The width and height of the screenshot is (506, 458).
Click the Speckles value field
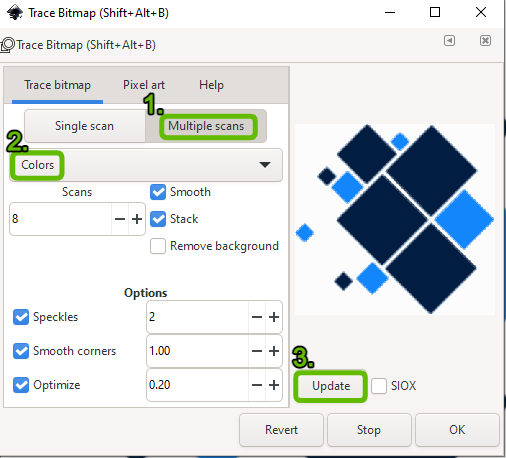coord(197,317)
